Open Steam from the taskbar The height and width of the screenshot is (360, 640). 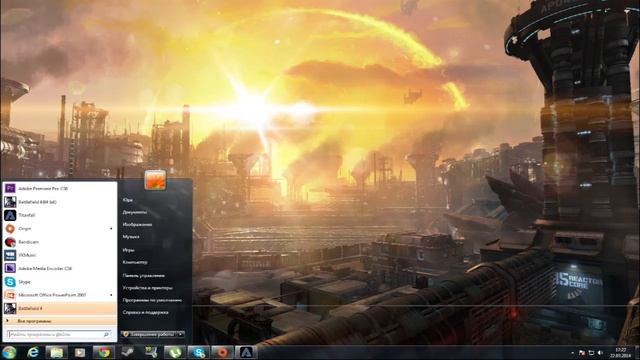coord(127,352)
